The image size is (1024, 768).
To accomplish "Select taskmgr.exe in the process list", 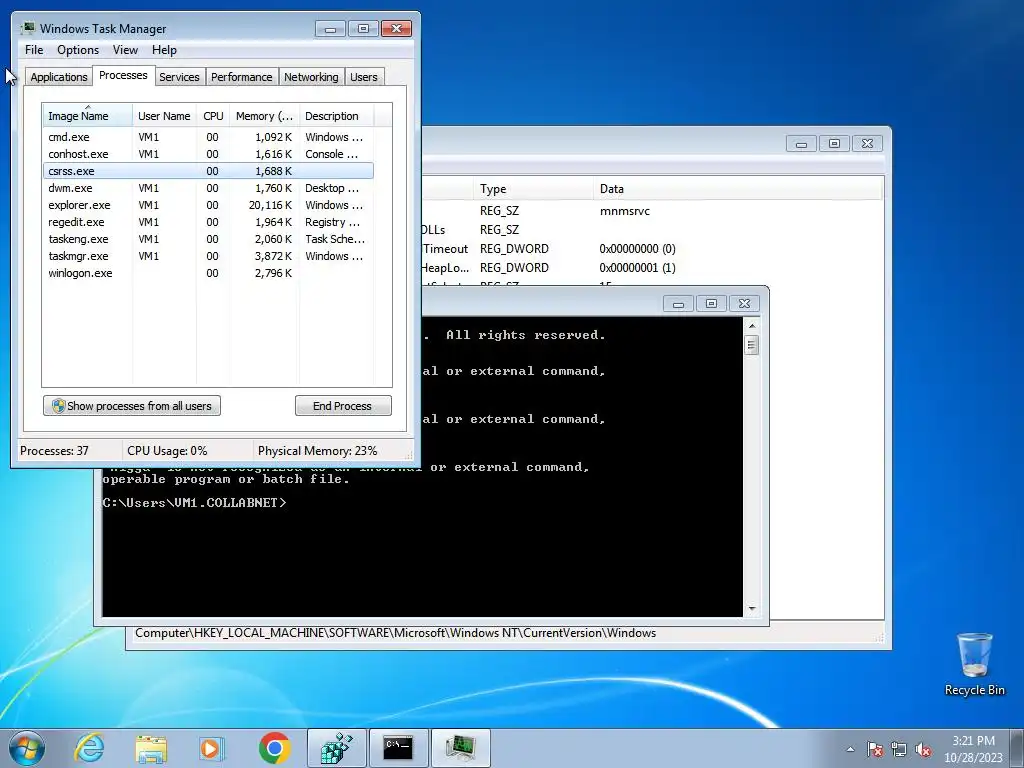I will click(x=208, y=256).
